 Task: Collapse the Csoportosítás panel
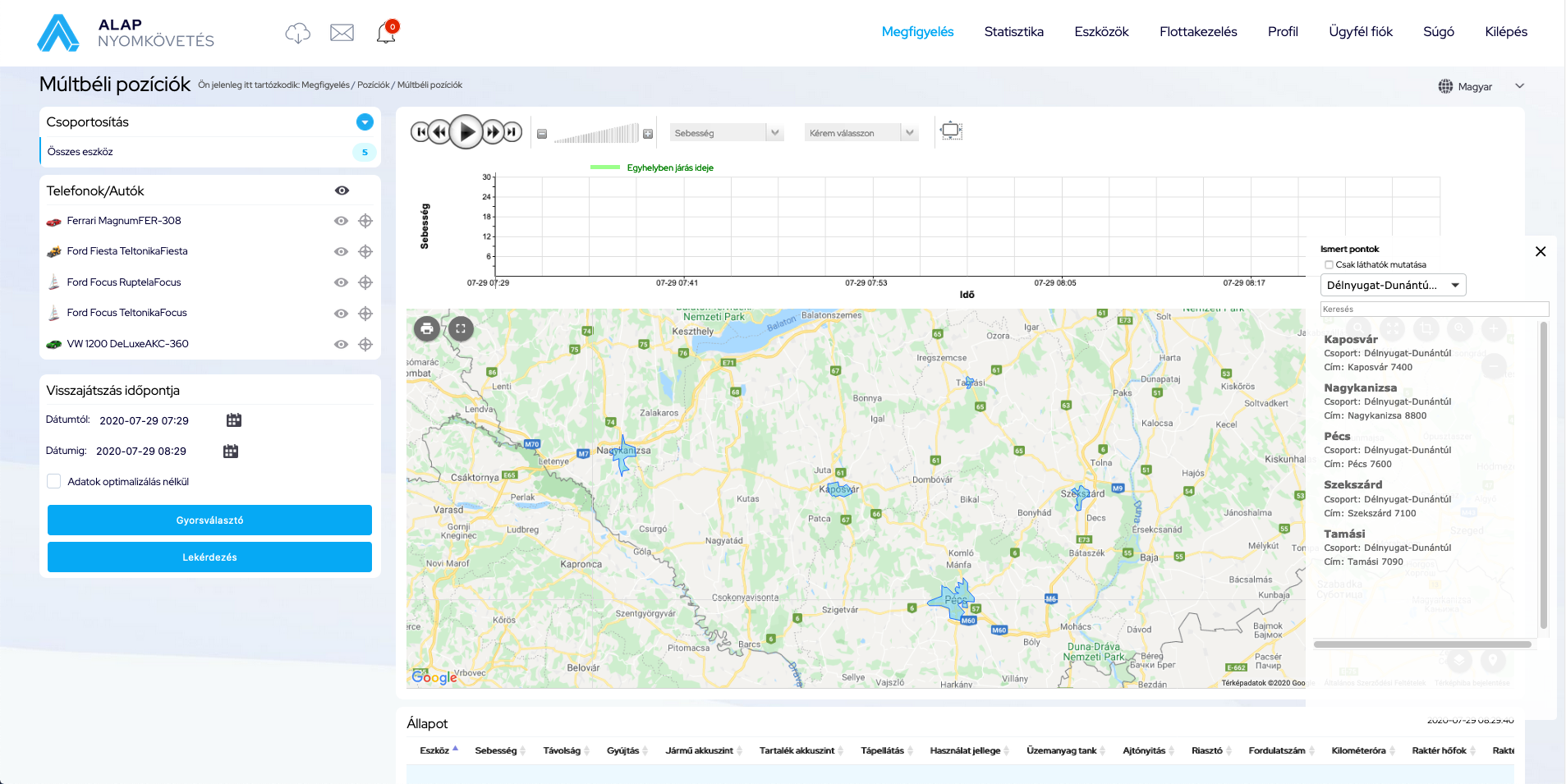pyautogui.click(x=365, y=122)
